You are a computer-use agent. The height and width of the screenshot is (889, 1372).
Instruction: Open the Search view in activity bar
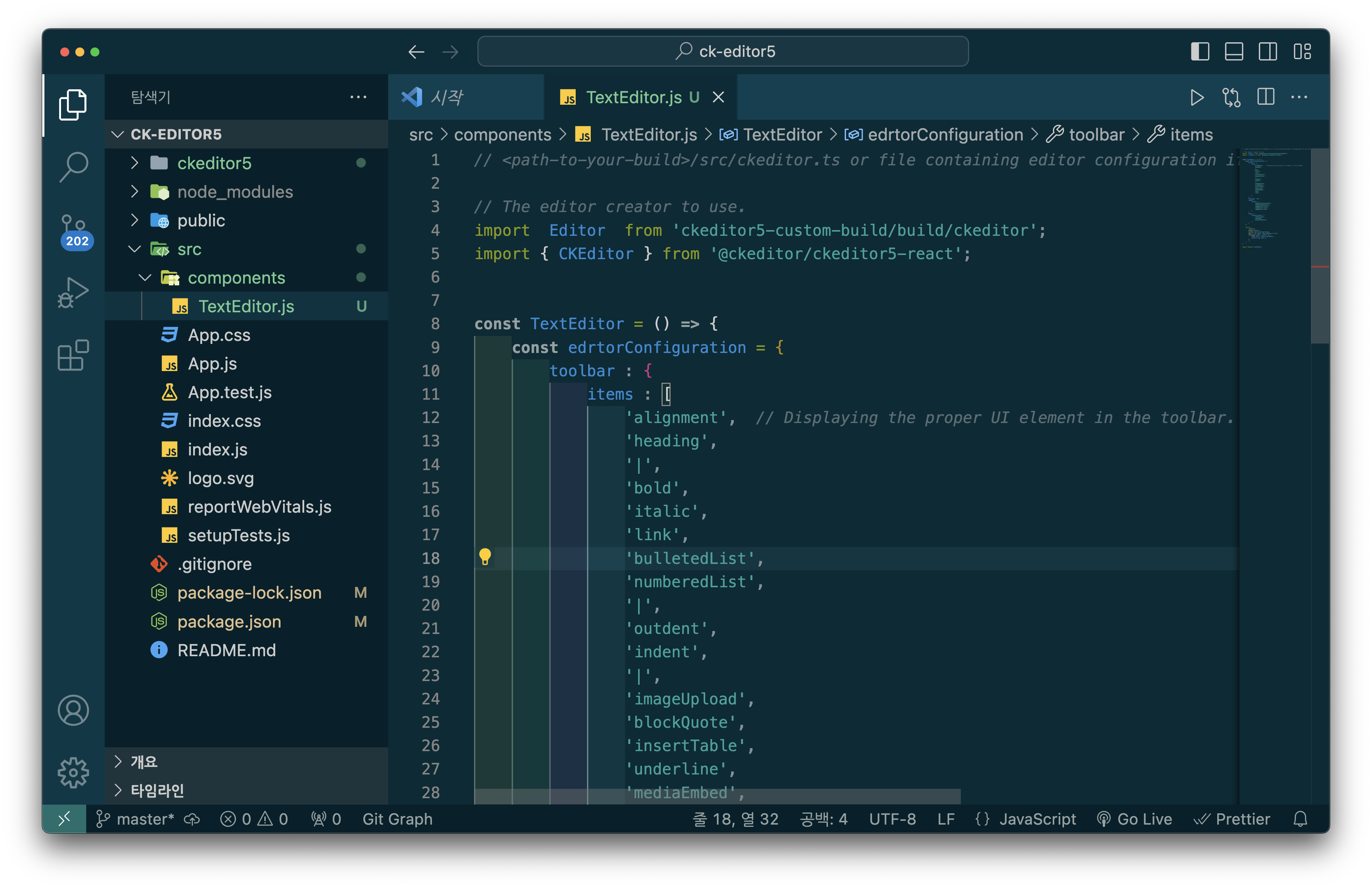73,167
